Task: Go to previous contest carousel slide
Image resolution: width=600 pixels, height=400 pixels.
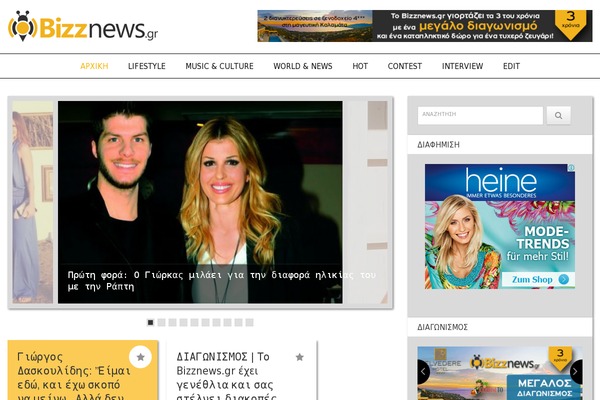Action: point(423,371)
